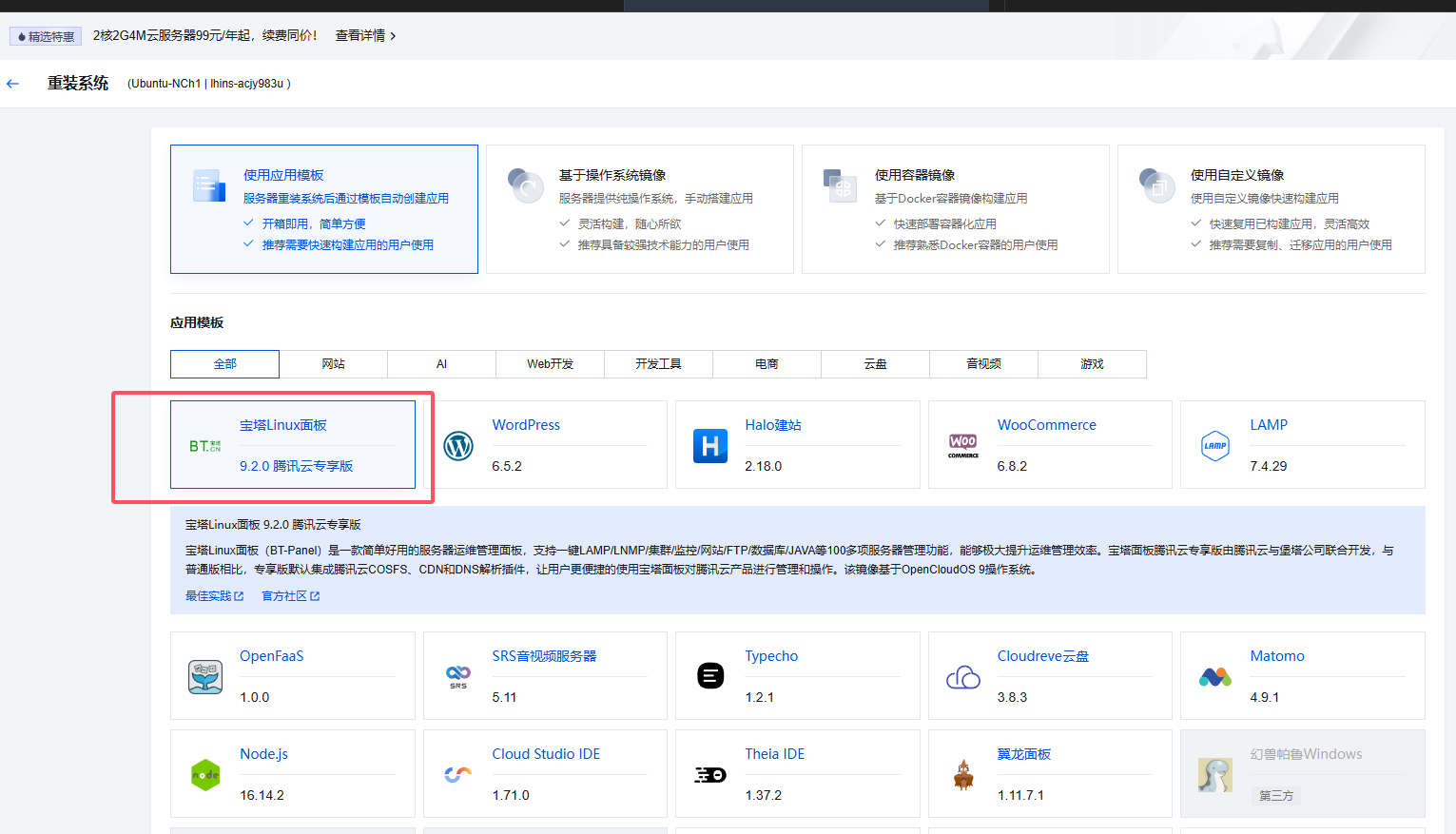1456x834 pixels.
Task: Click the WordPress logo icon
Action: point(458,445)
